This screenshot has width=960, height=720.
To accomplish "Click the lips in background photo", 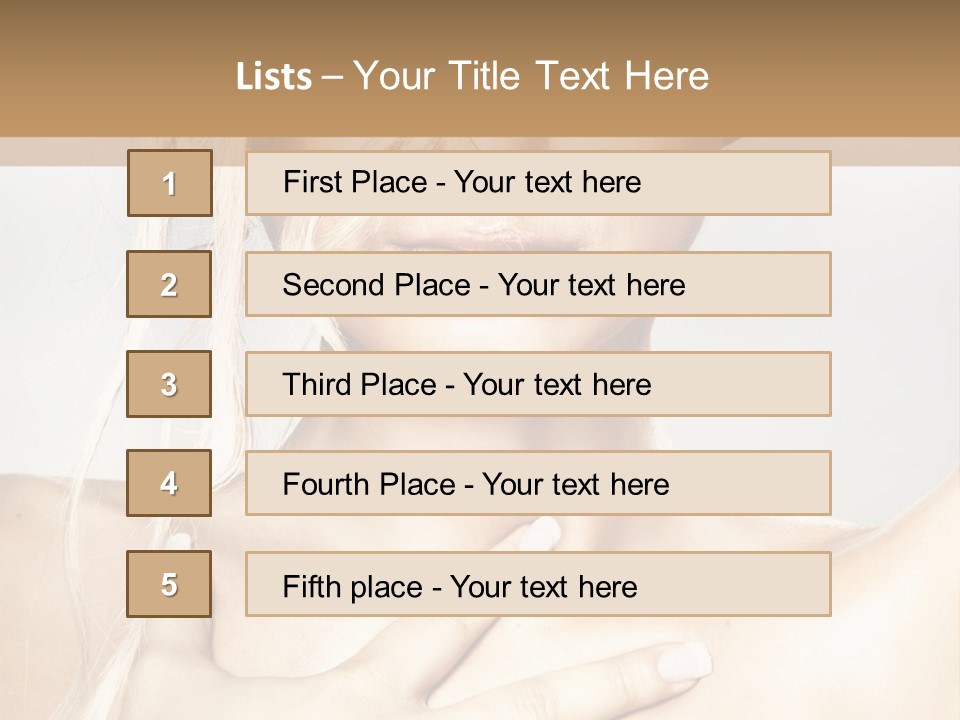I will click(480, 236).
